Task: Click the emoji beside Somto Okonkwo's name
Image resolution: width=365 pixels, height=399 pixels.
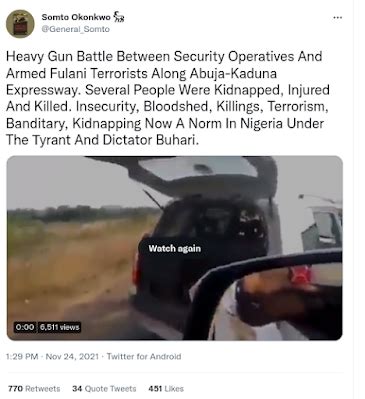Action: [119, 17]
